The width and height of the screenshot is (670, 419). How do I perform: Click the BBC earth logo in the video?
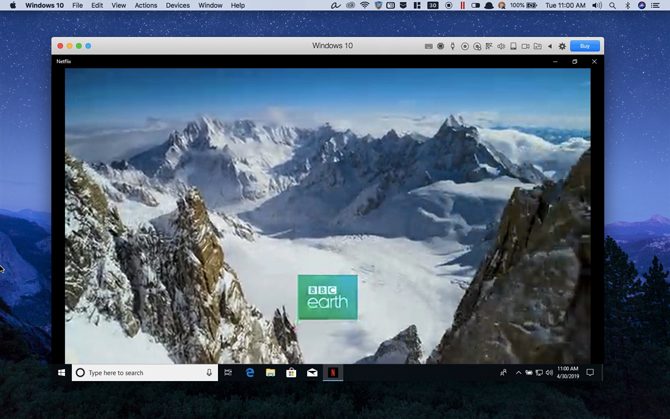(328, 297)
